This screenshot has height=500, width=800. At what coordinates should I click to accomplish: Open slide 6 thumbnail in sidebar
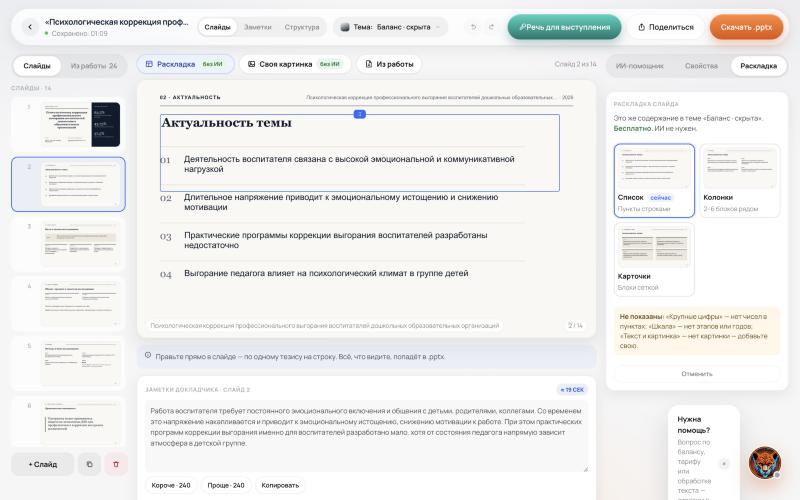[x=68, y=422]
